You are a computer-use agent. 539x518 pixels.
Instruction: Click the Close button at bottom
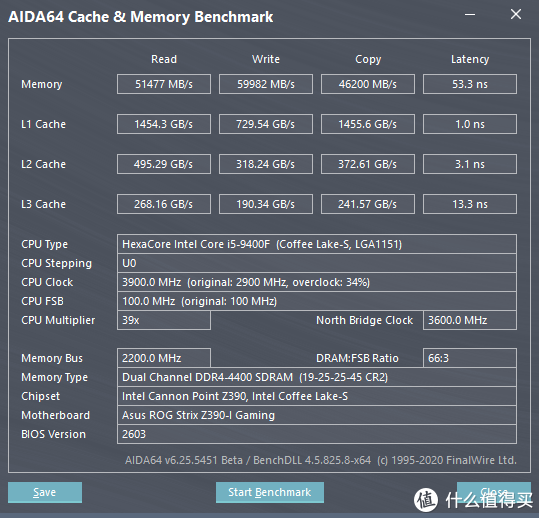tap(494, 492)
